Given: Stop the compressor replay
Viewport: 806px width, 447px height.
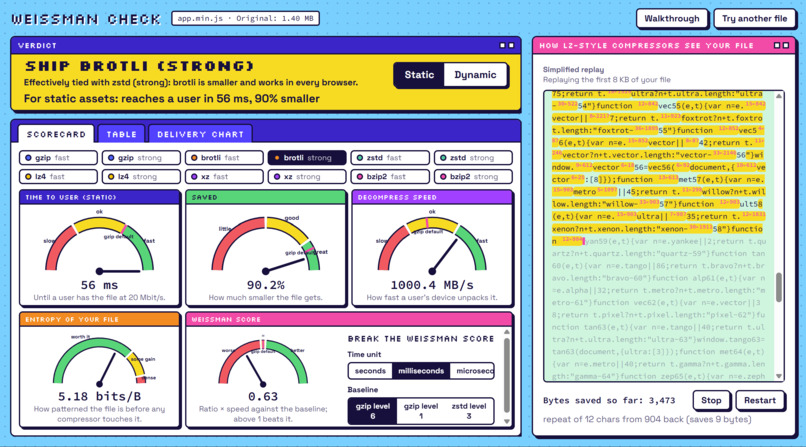Looking at the screenshot, I should point(711,400).
